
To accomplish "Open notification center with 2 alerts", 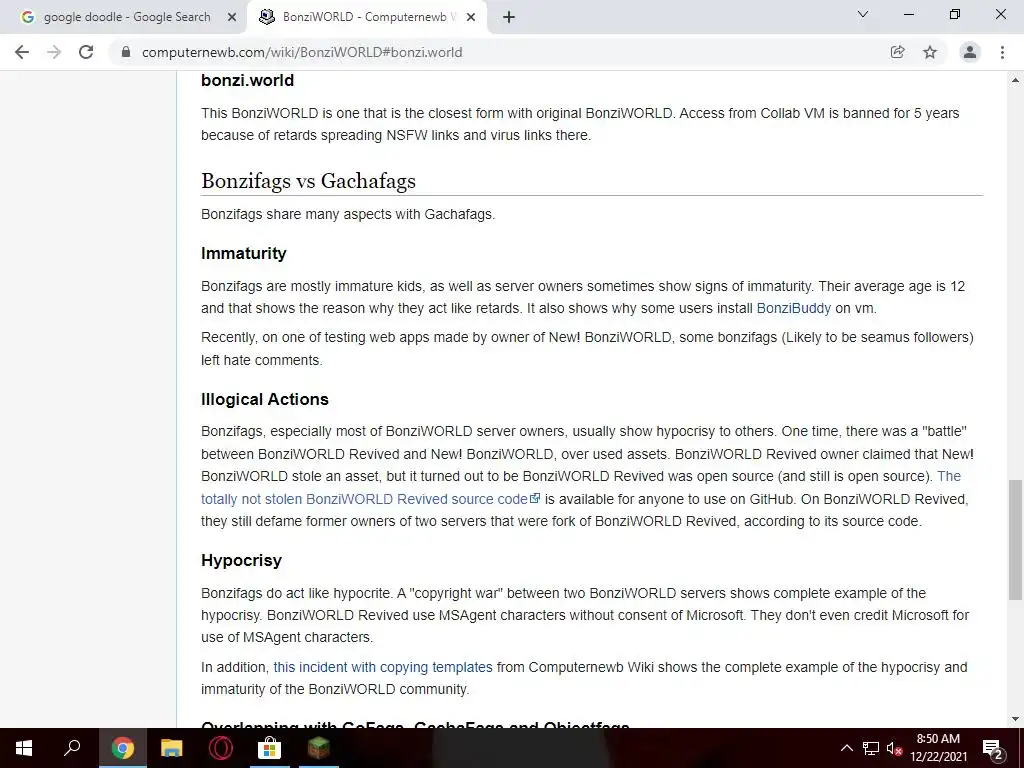I will [993, 748].
